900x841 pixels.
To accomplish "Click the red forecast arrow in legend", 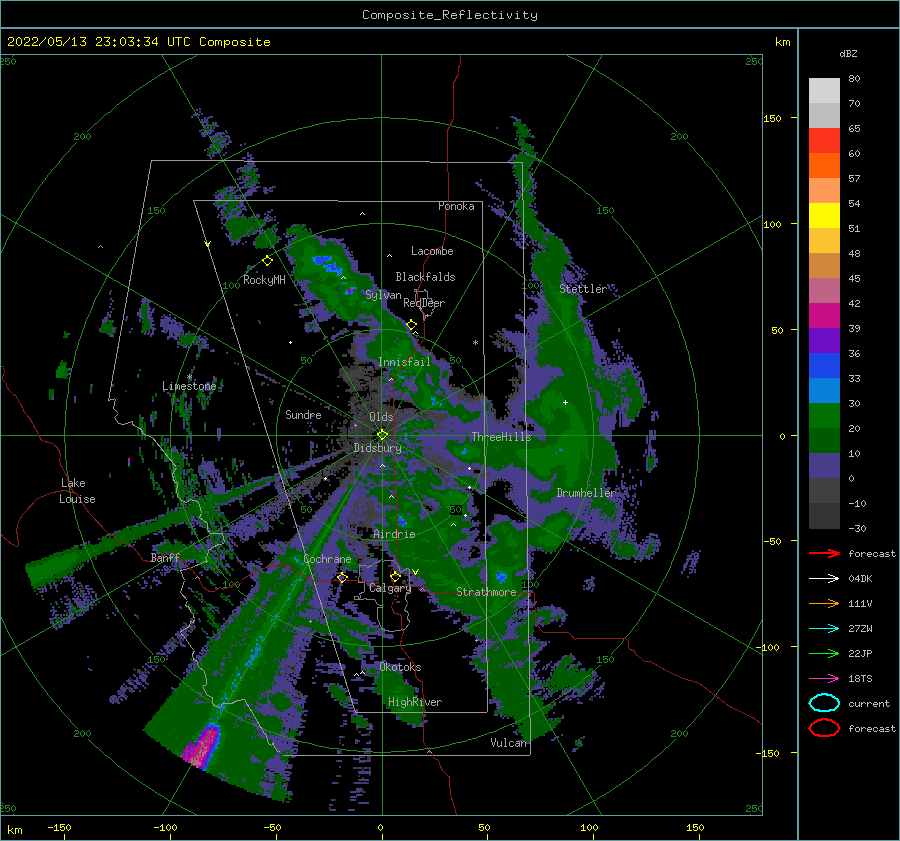I will point(824,553).
